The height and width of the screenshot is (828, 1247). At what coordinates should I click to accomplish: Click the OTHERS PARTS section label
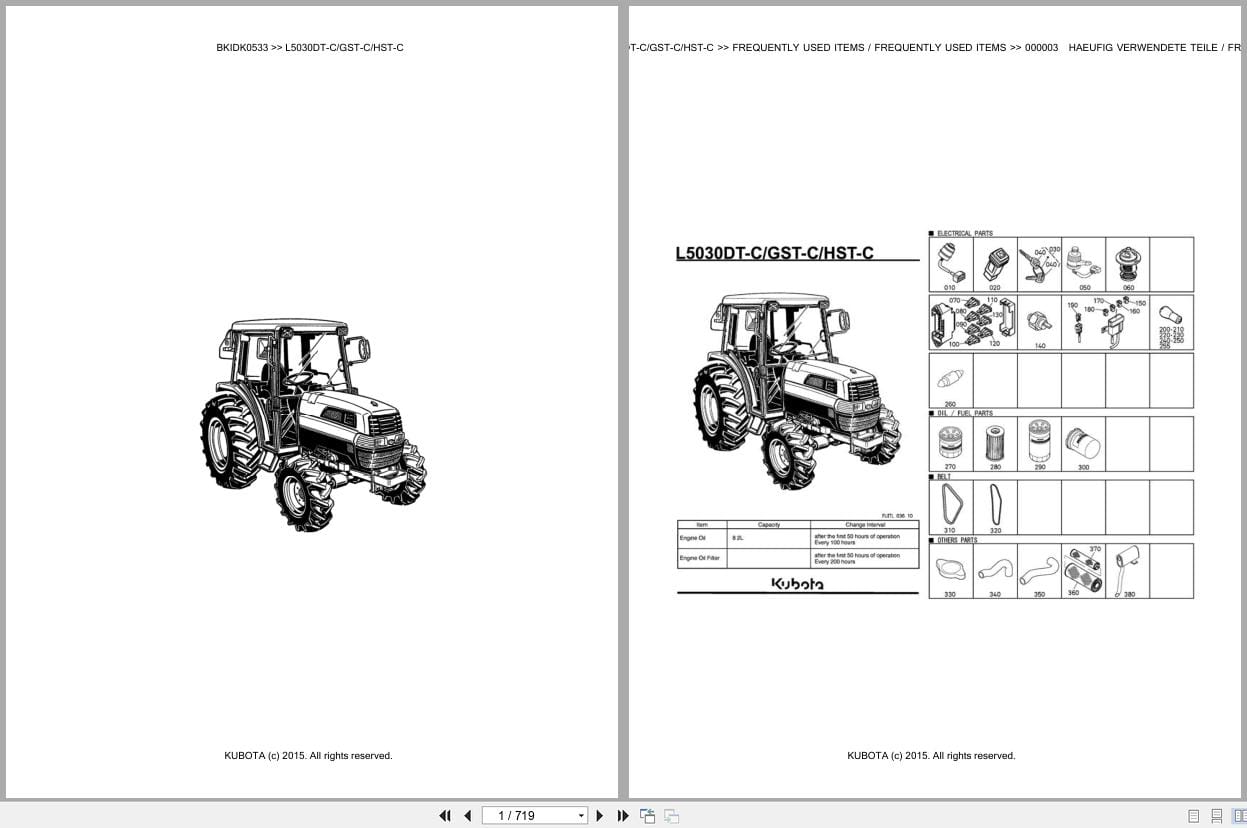click(957, 540)
